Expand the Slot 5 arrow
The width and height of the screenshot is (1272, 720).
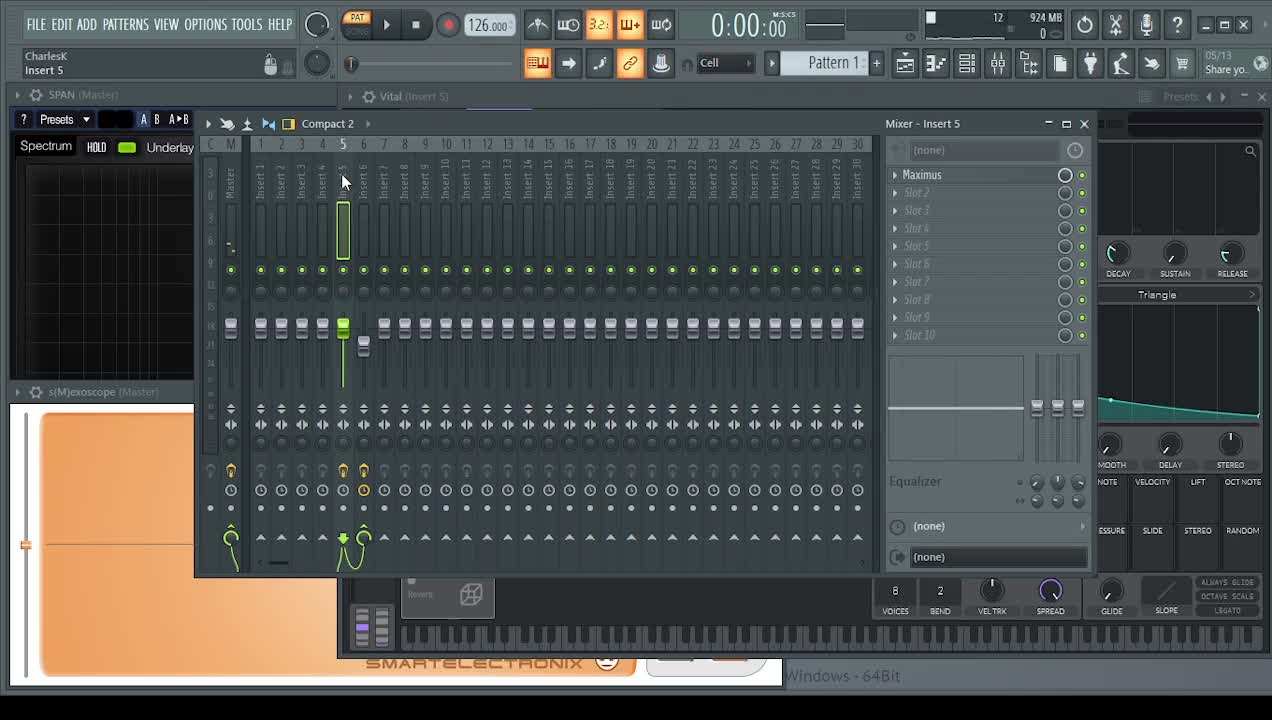pyautogui.click(x=895, y=246)
